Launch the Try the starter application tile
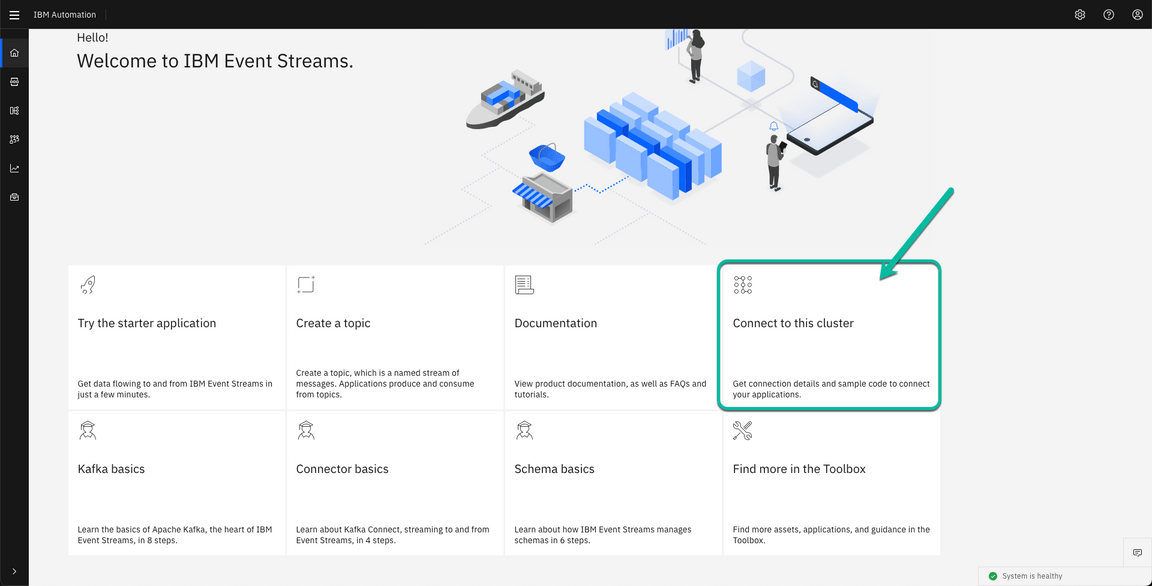Screen dimensions: 1152x586 tap(176, 335)
